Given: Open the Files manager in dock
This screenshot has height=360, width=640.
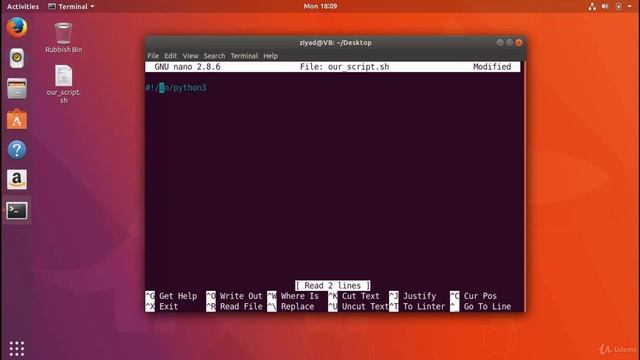Looking at the screenshot, I should [17, 89].
